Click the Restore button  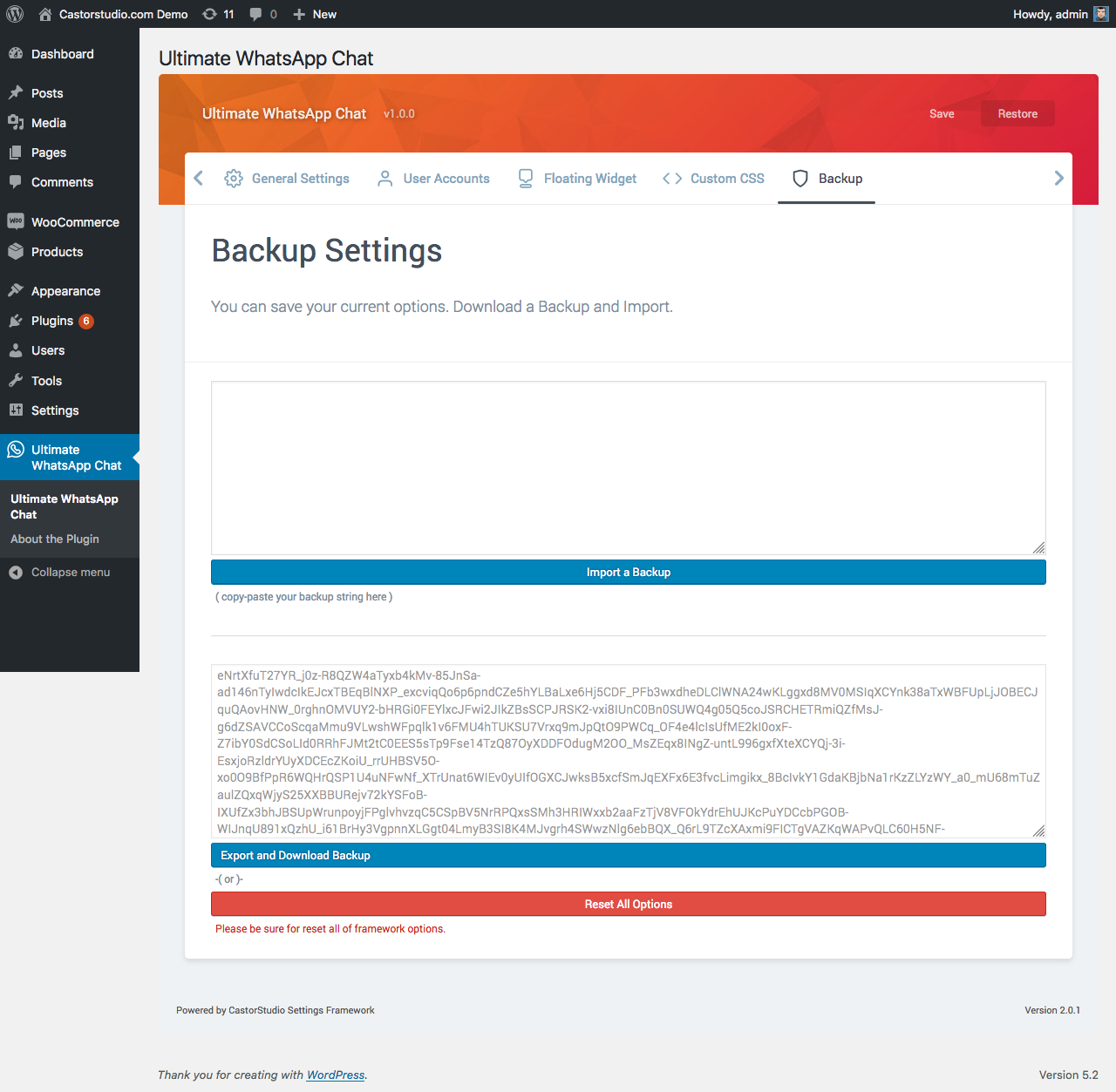click(x=1017, y=114)
